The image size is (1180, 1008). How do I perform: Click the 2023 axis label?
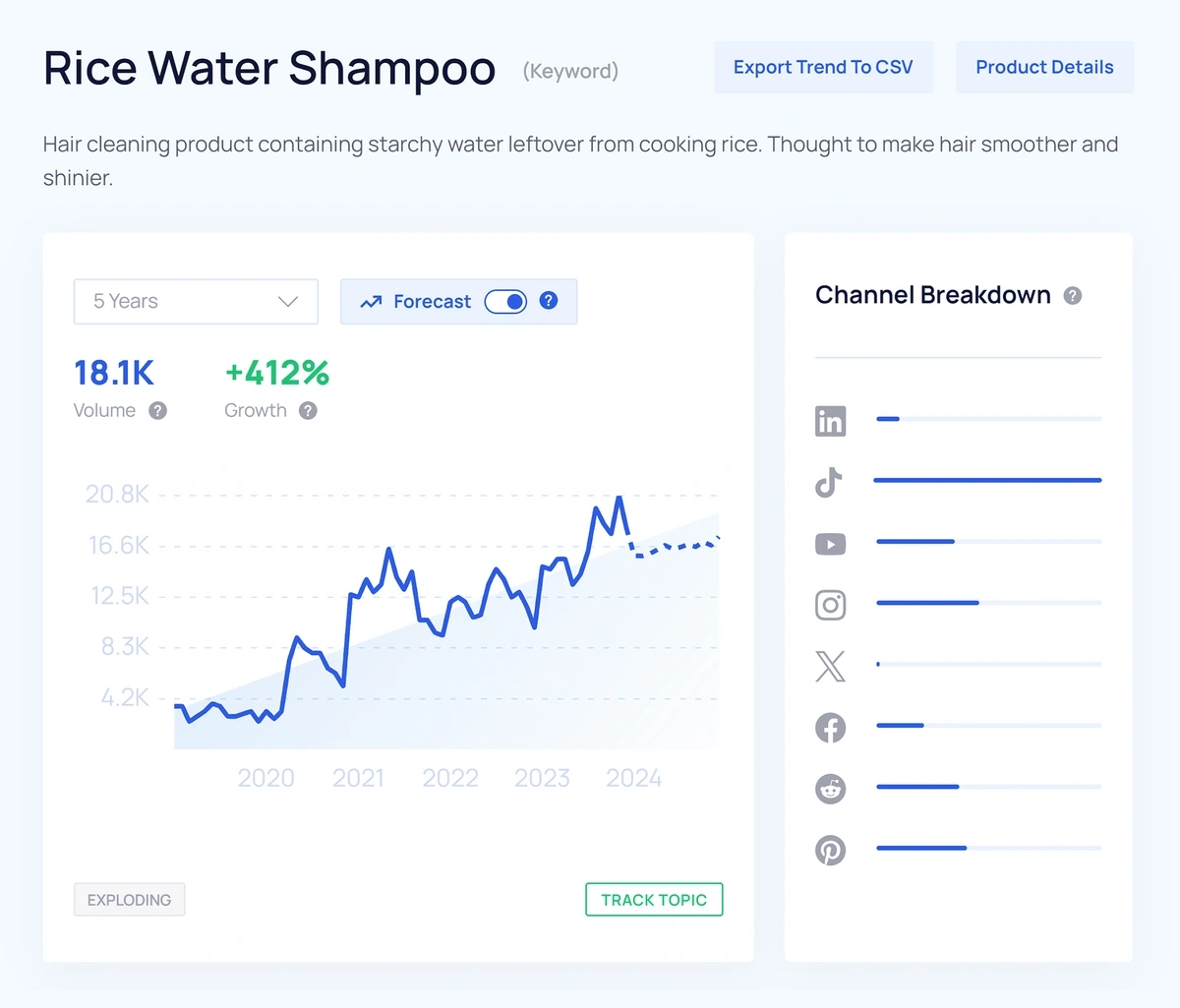point(542,778)
